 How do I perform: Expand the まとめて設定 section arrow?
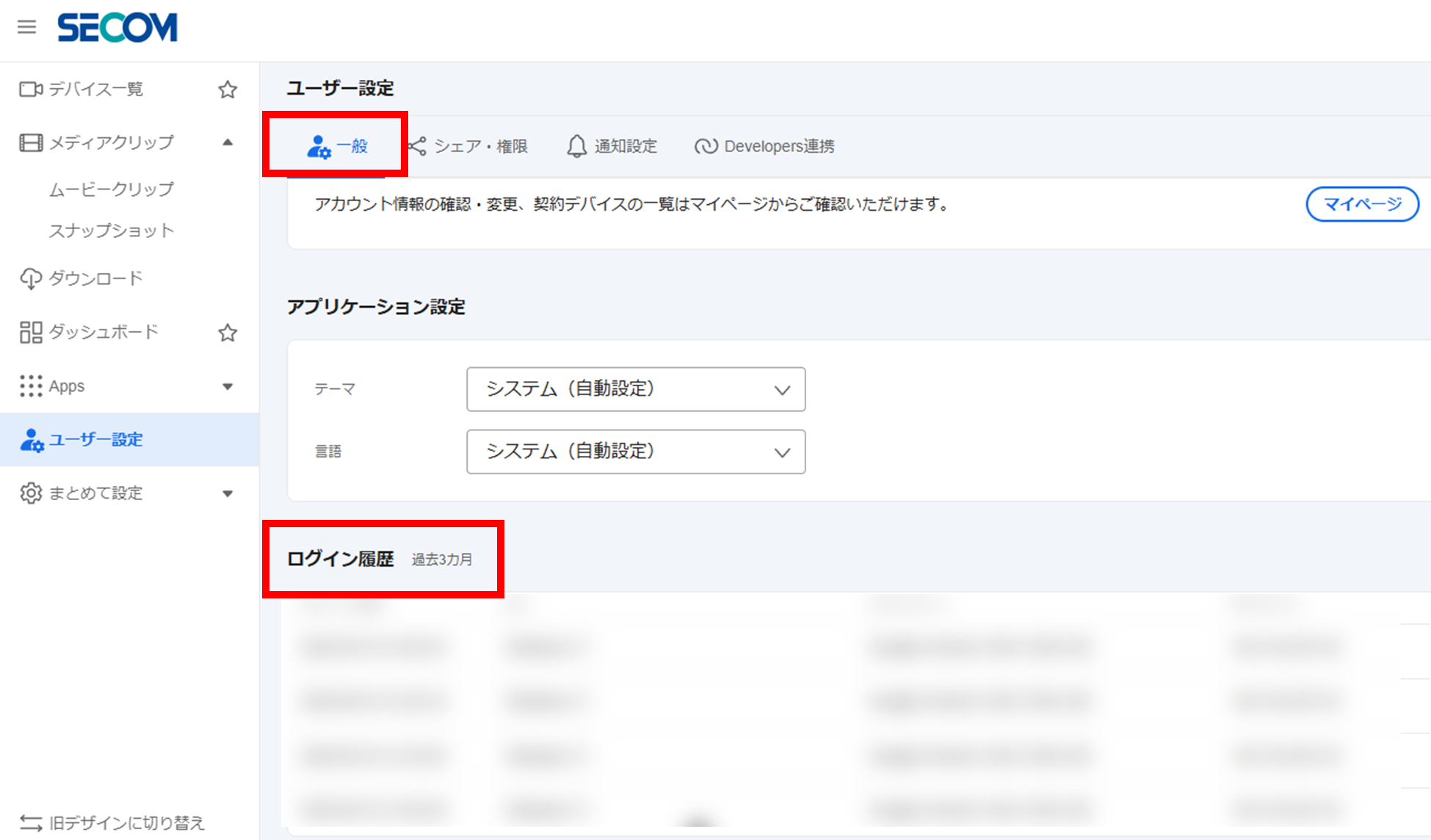click(x=228, y=493)
